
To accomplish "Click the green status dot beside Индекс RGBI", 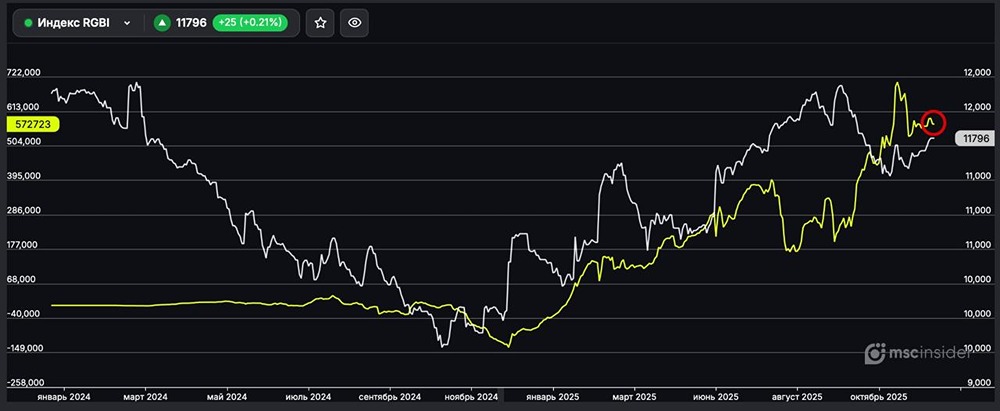I will click(28, 22).
